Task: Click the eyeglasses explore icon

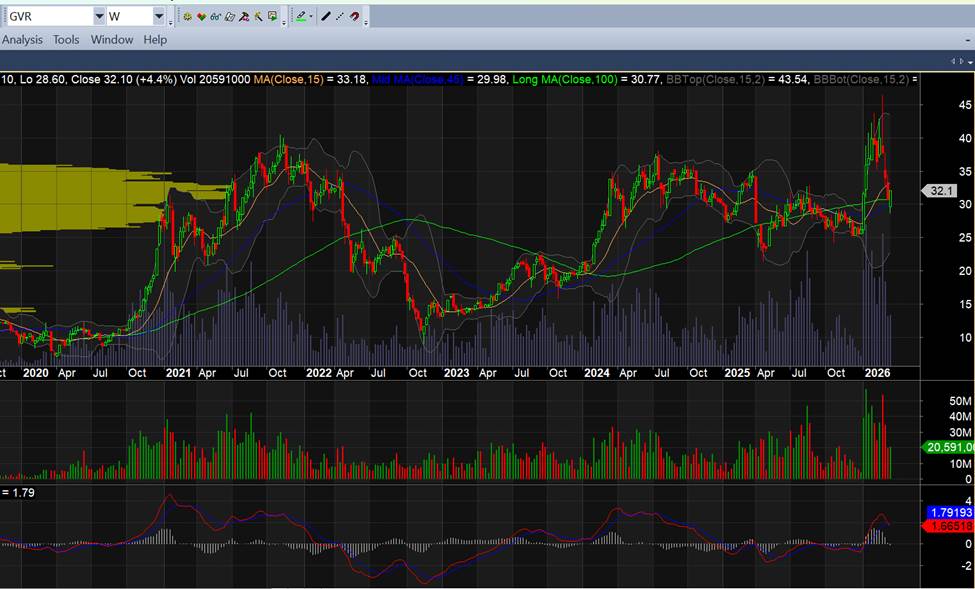Action: [216, 17]
